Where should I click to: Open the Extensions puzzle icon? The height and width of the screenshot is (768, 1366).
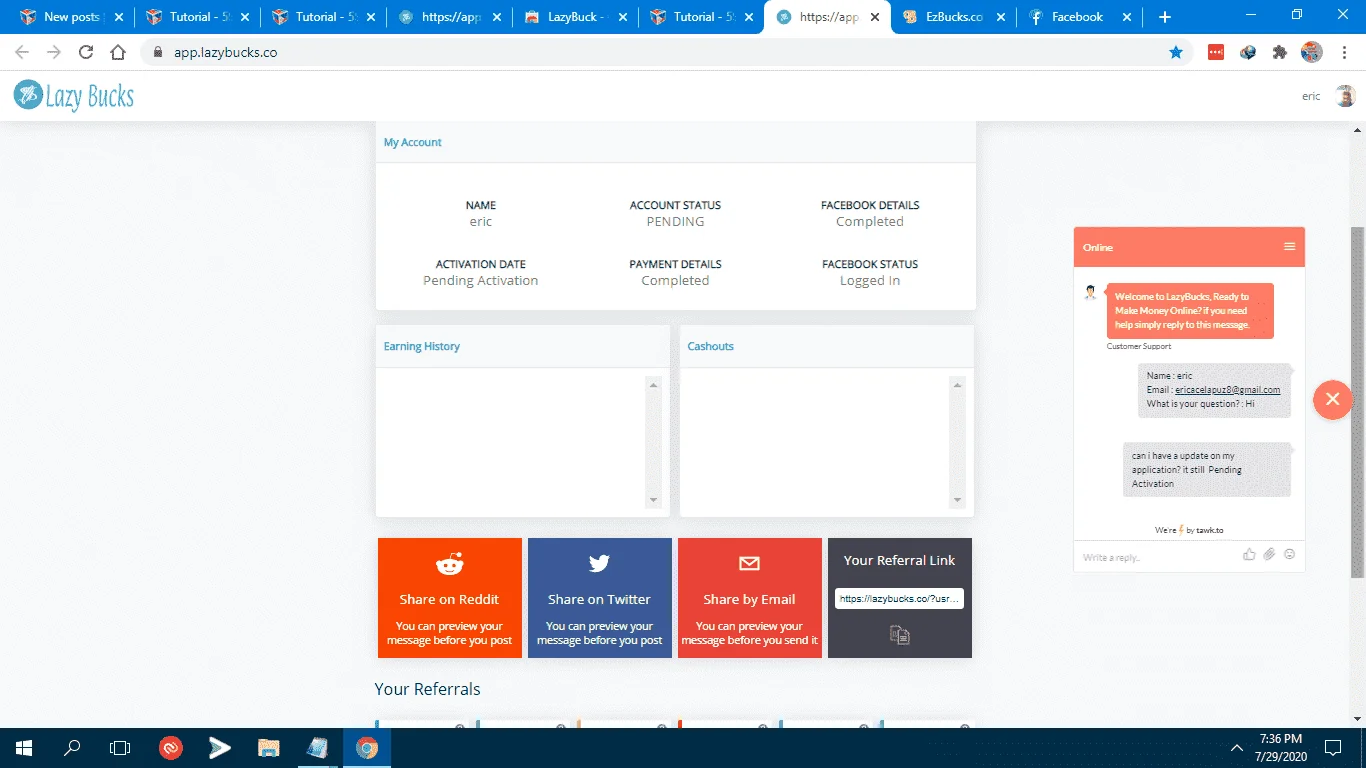point(1280,53)
